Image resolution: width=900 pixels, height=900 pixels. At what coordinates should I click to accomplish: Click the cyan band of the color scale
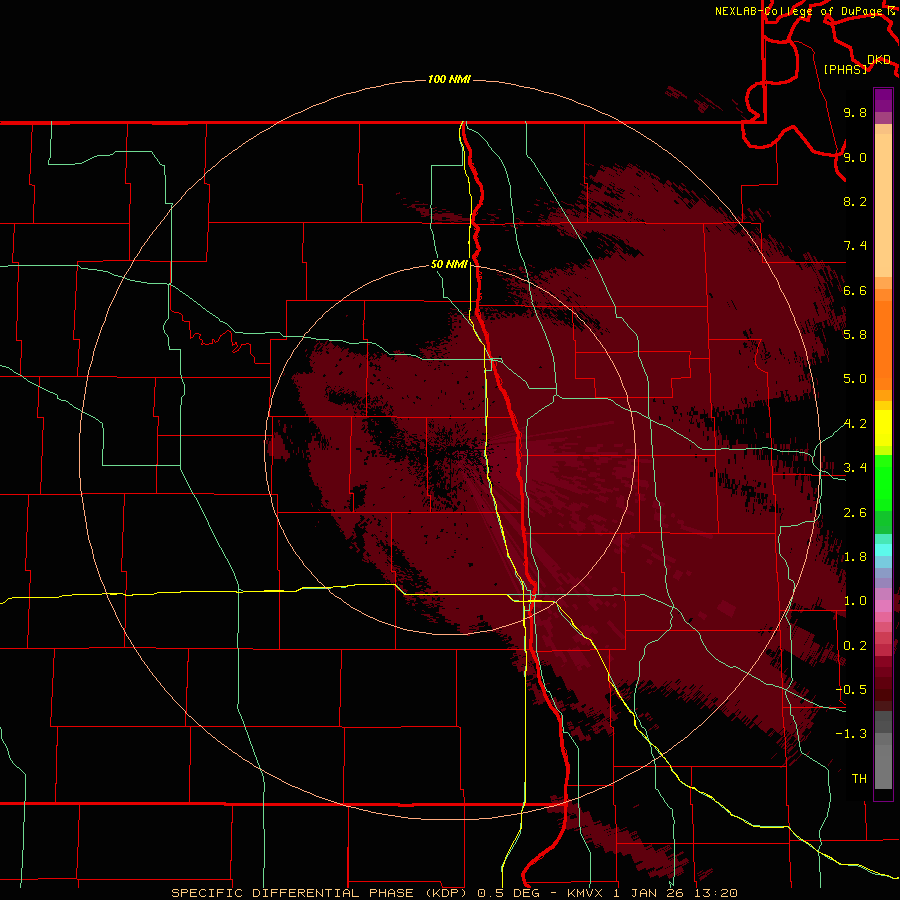coord(883,549)
